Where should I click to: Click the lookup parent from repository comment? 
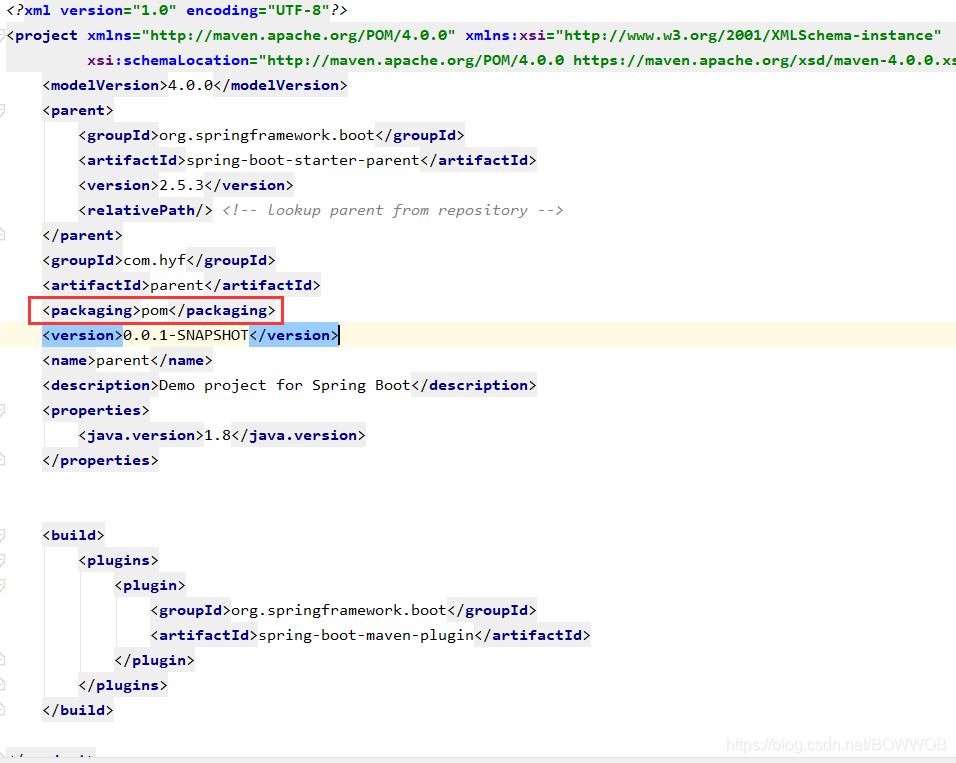[x=393, y=210]
